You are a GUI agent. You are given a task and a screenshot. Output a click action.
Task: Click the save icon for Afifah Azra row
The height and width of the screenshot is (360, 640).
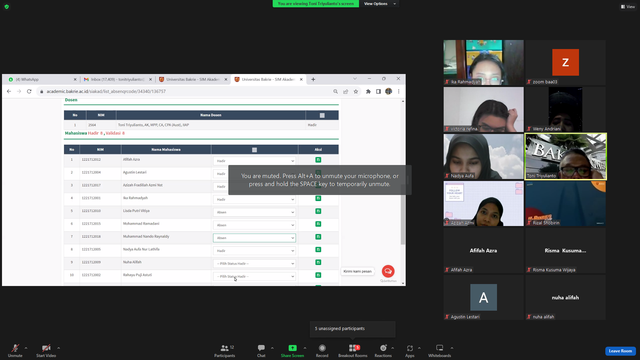318,160
